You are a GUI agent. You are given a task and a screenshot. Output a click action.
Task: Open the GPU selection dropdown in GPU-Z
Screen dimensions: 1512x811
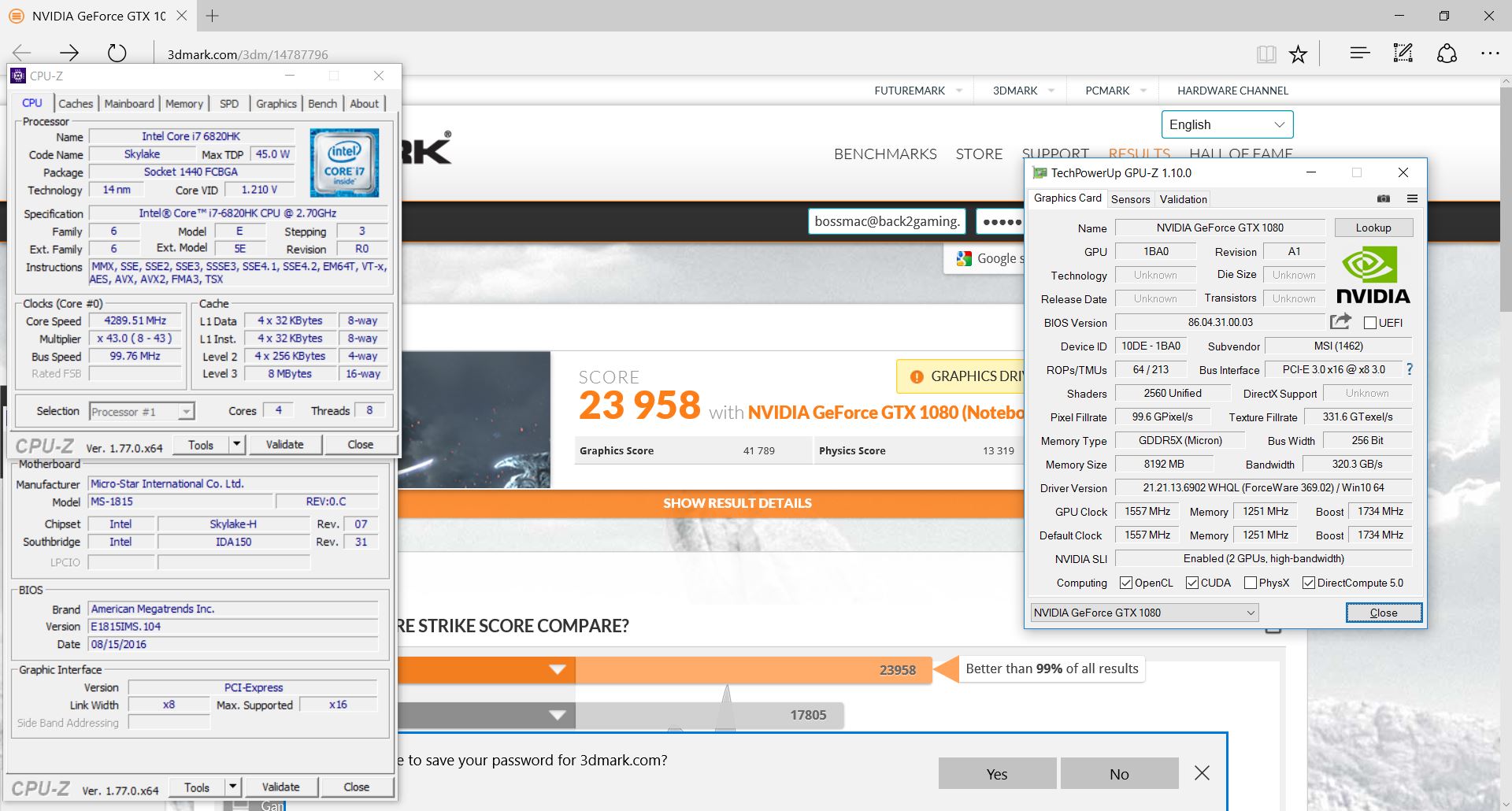click(x=1144, y=613)
